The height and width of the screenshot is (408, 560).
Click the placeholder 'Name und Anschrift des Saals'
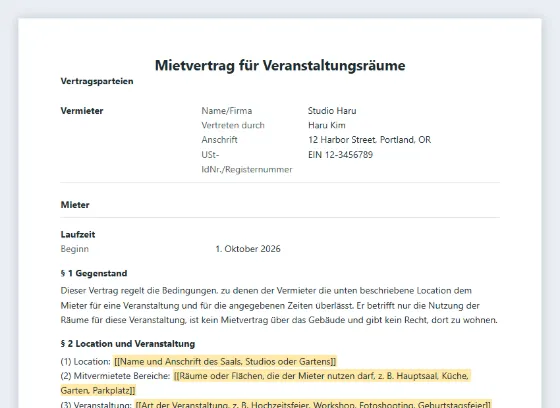(x=225, y=362)
